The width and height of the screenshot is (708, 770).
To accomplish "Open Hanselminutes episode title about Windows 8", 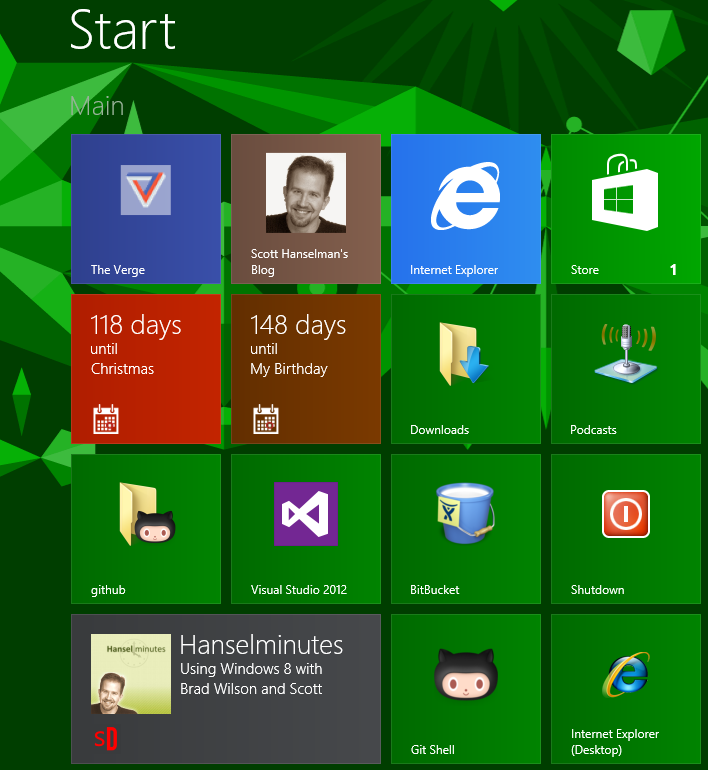I will coord(251,679).
